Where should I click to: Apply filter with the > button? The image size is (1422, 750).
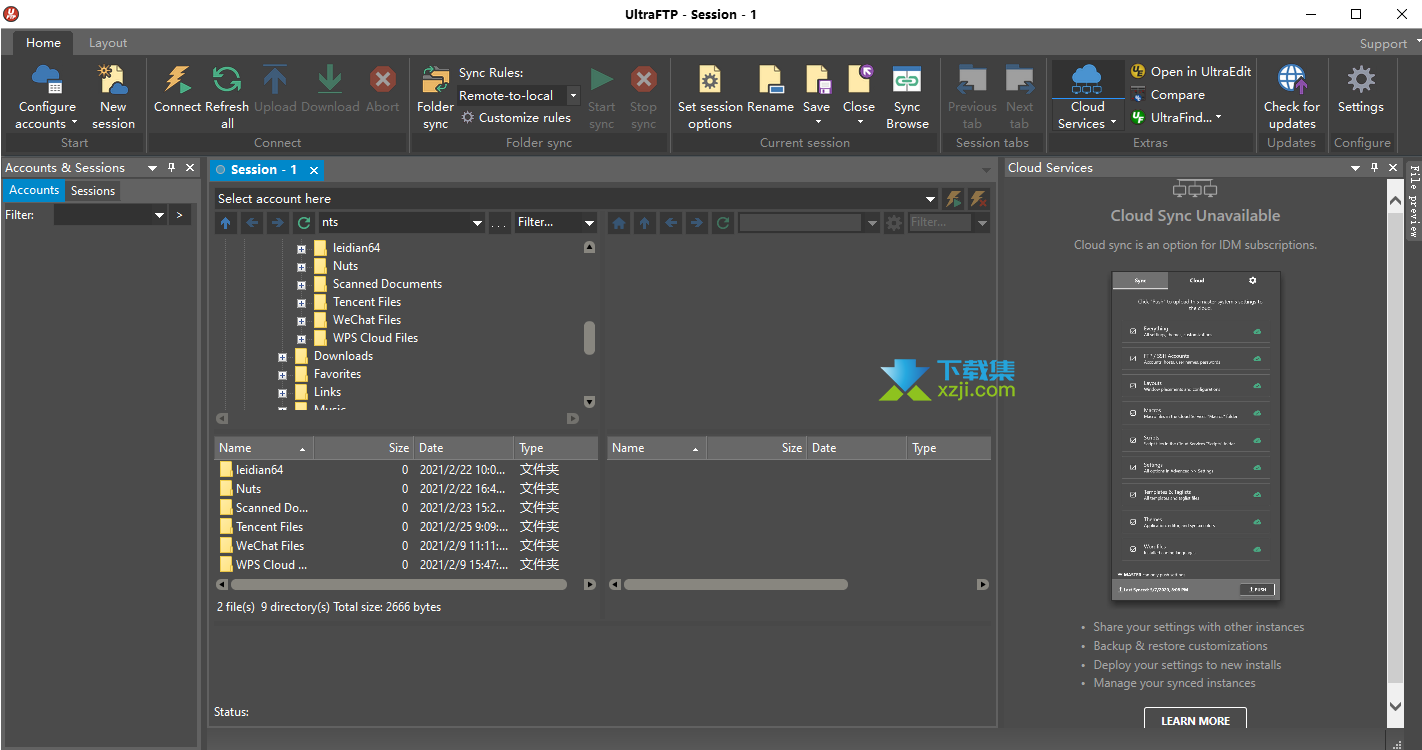pyautogui.click(x=180, y=215)
